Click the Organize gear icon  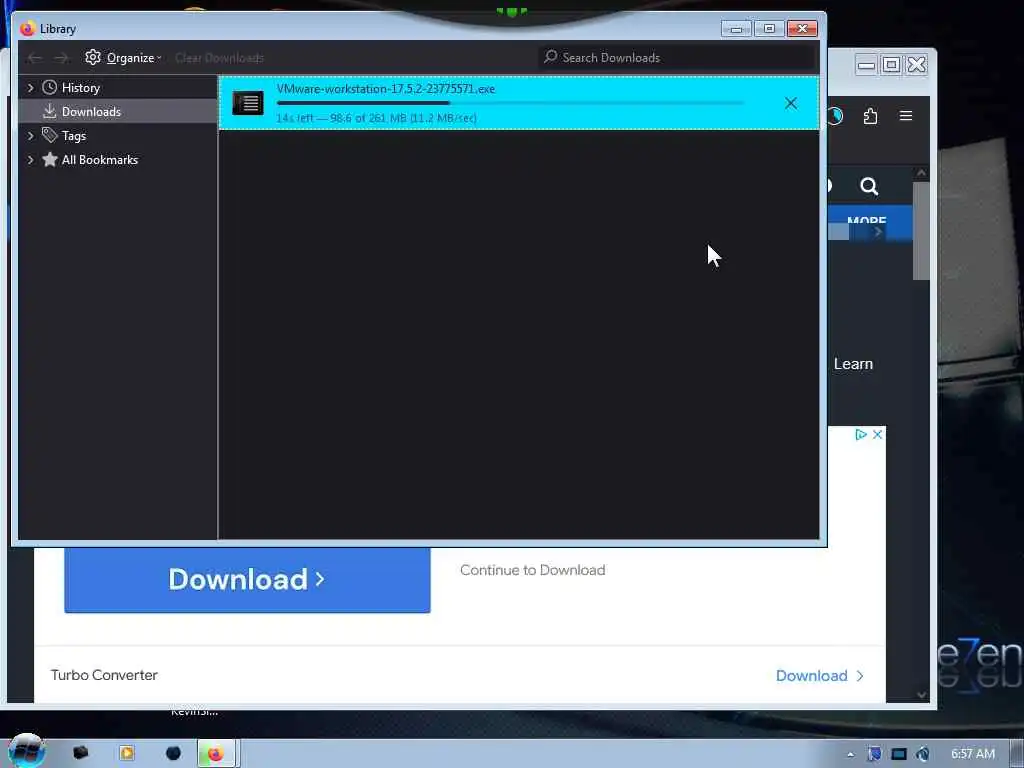point(93,57)
